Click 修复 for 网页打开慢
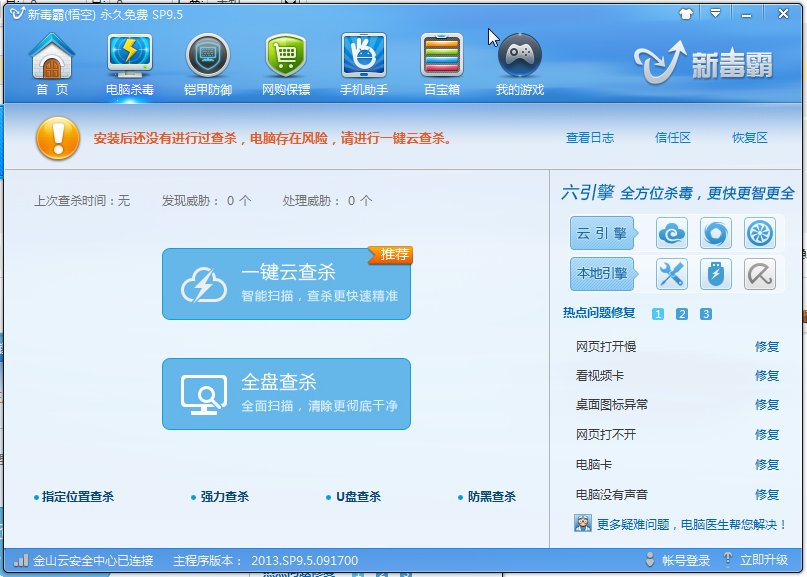Screen dimensions: 807x577 (767, 347)
